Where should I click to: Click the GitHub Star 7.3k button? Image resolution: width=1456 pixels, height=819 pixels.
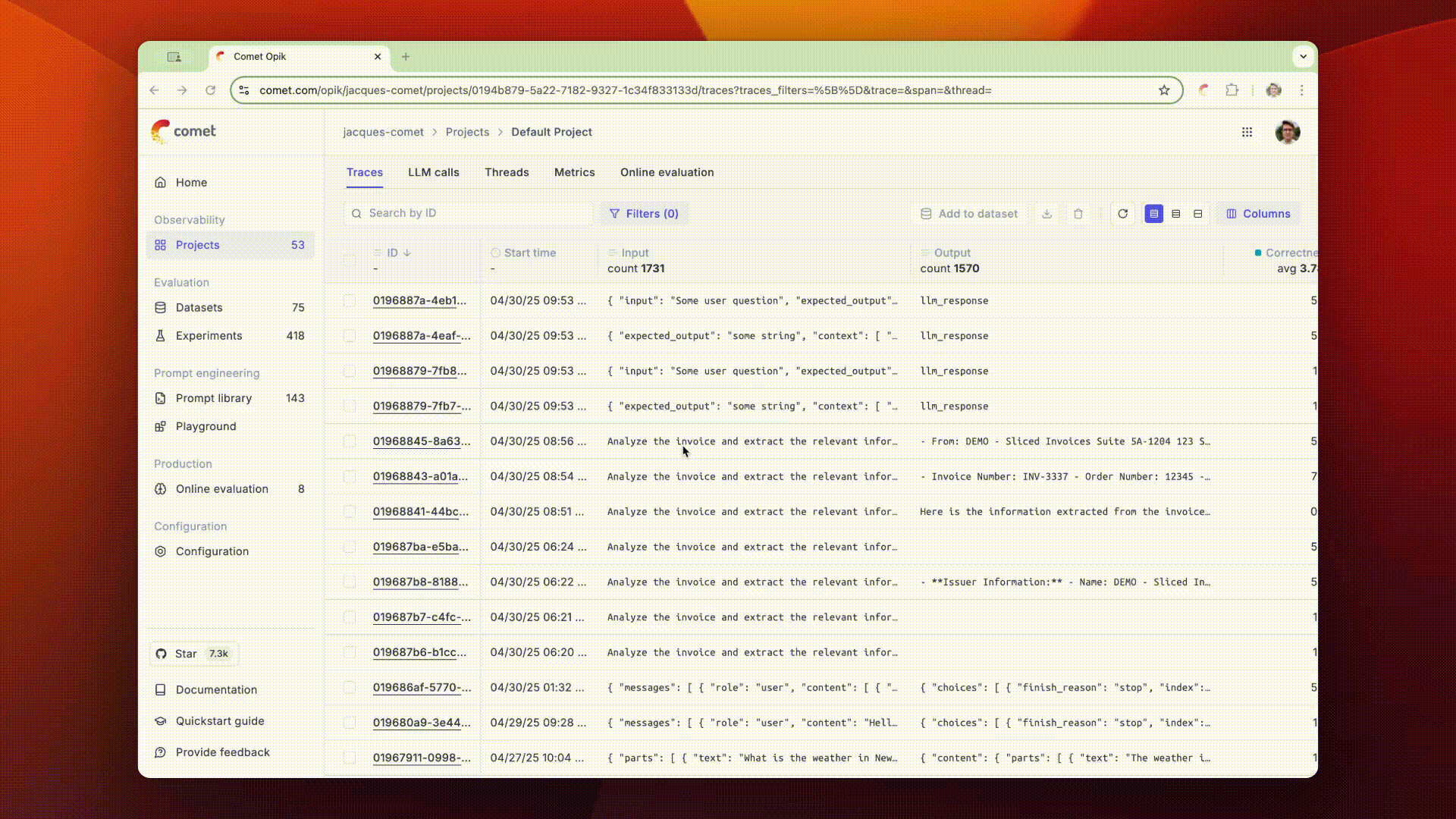pyautogui.click(x=193, y=654)
